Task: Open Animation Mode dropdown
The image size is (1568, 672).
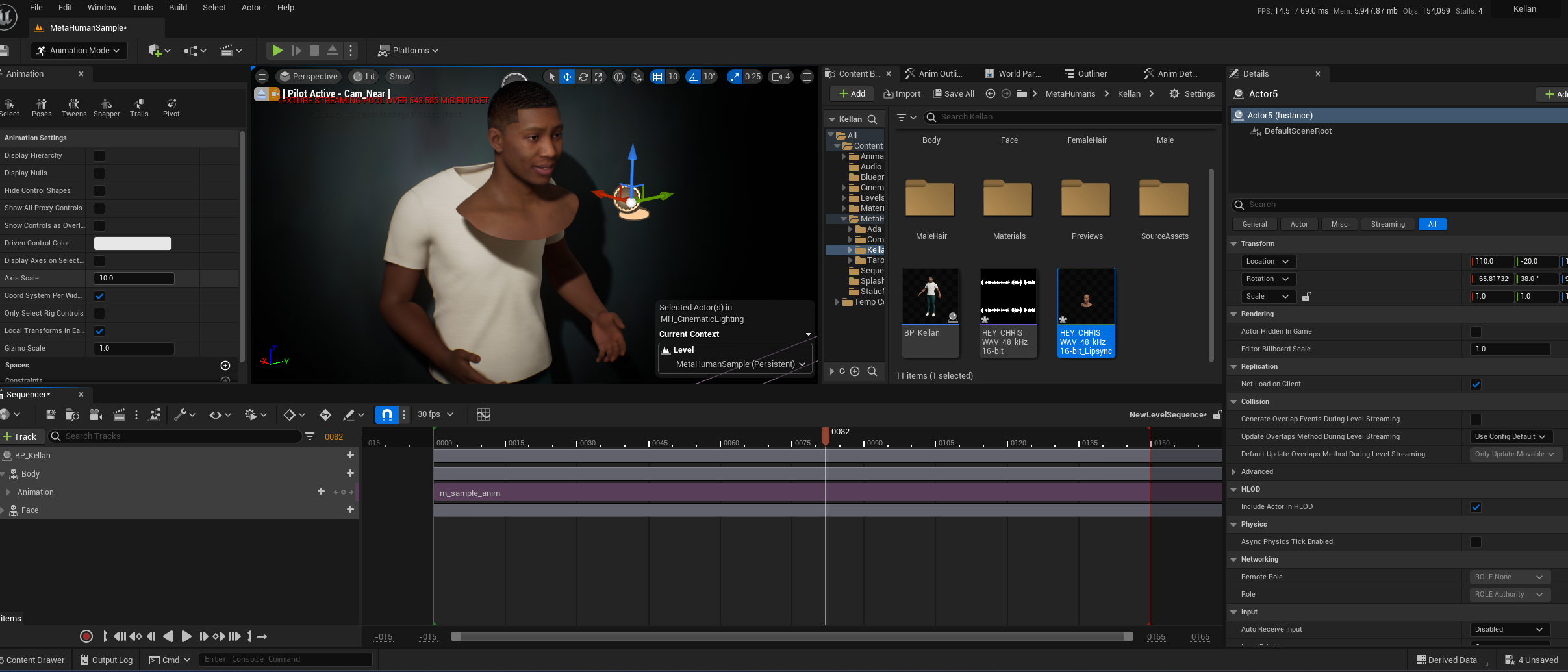Action: click(79, 51)
